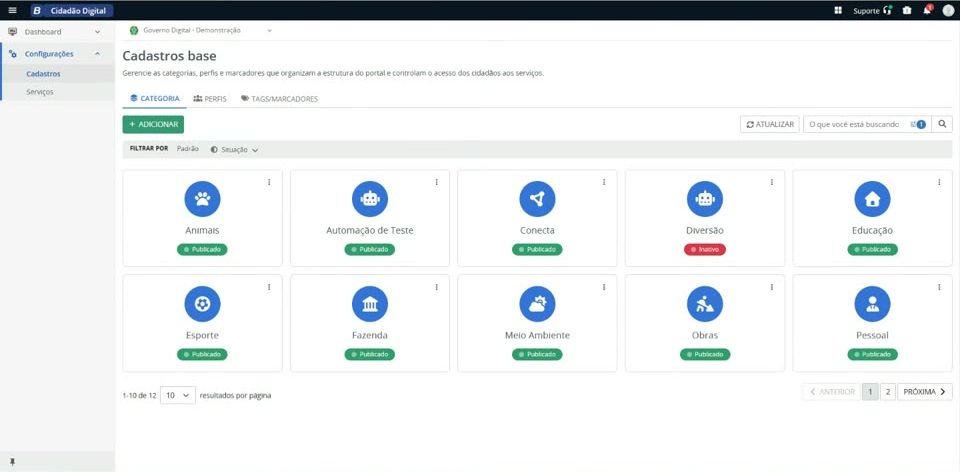Open the results per page dropdown
The height and width of the screenshot is (472, 960).
coord(178,395)
